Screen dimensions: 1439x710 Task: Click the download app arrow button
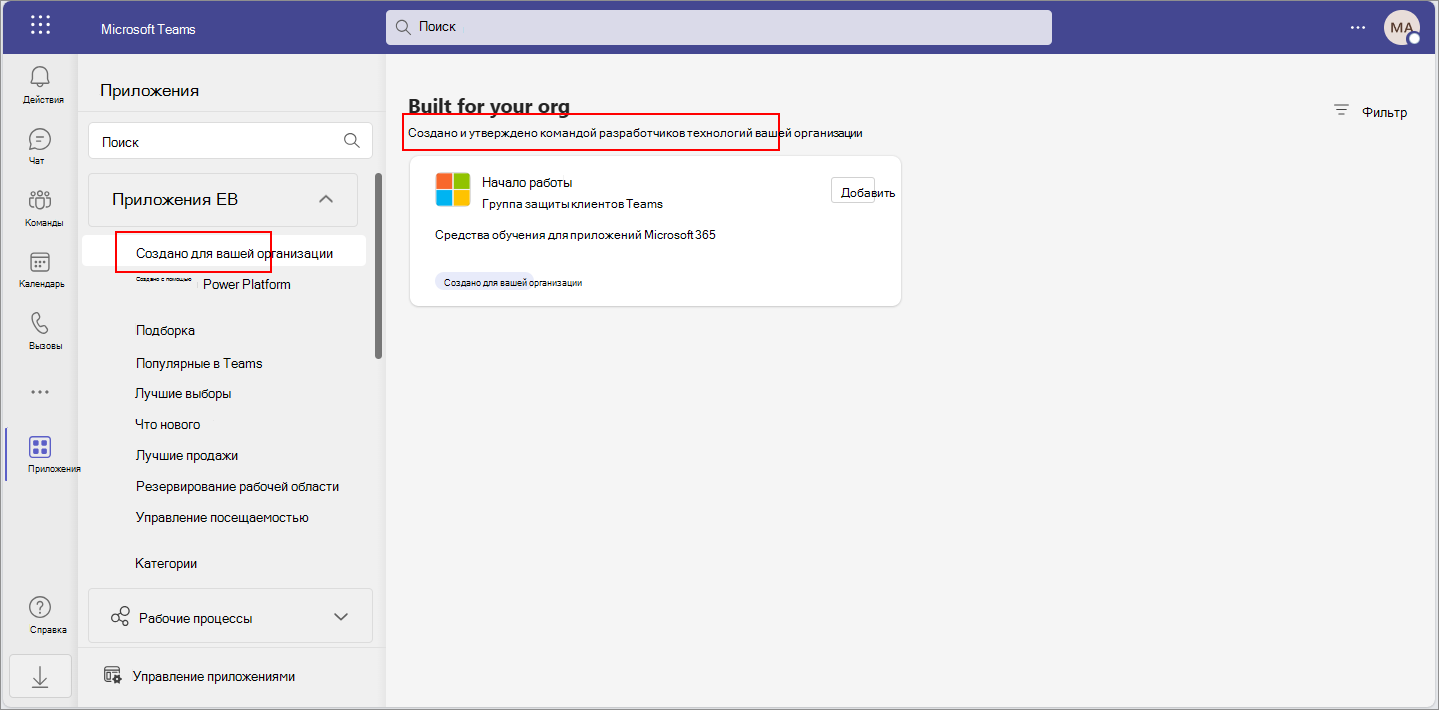click(x=40, y=677)
